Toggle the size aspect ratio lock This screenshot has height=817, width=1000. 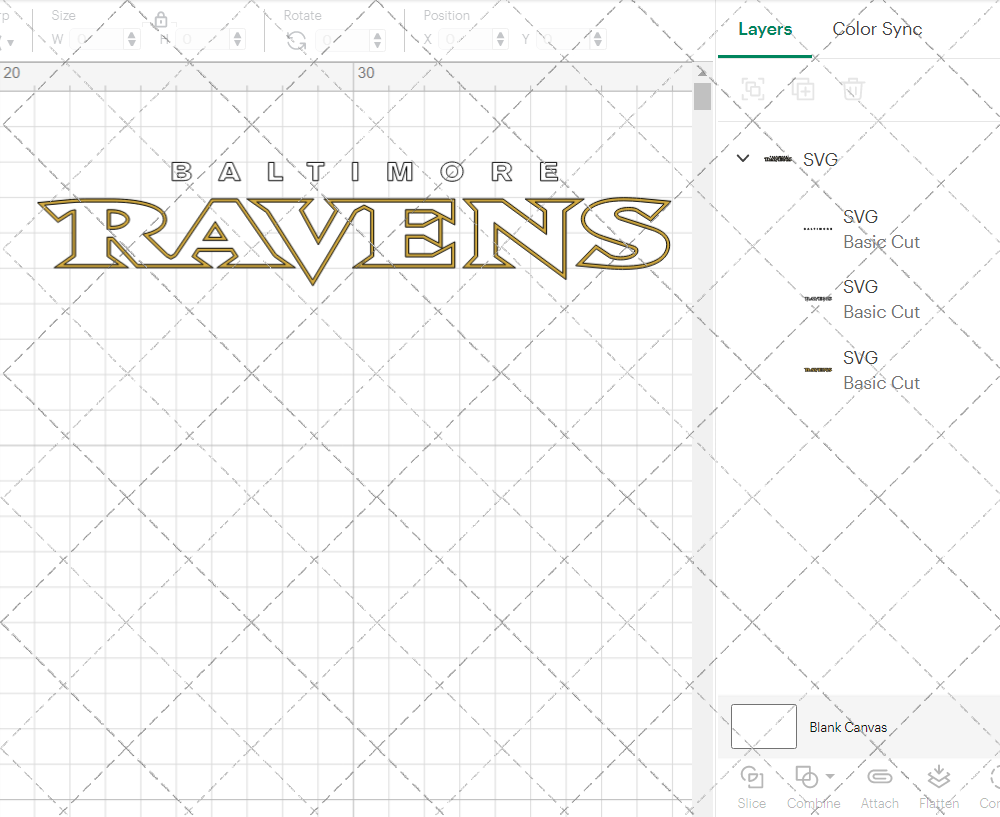pyautogui.click(x=161, y=20)
